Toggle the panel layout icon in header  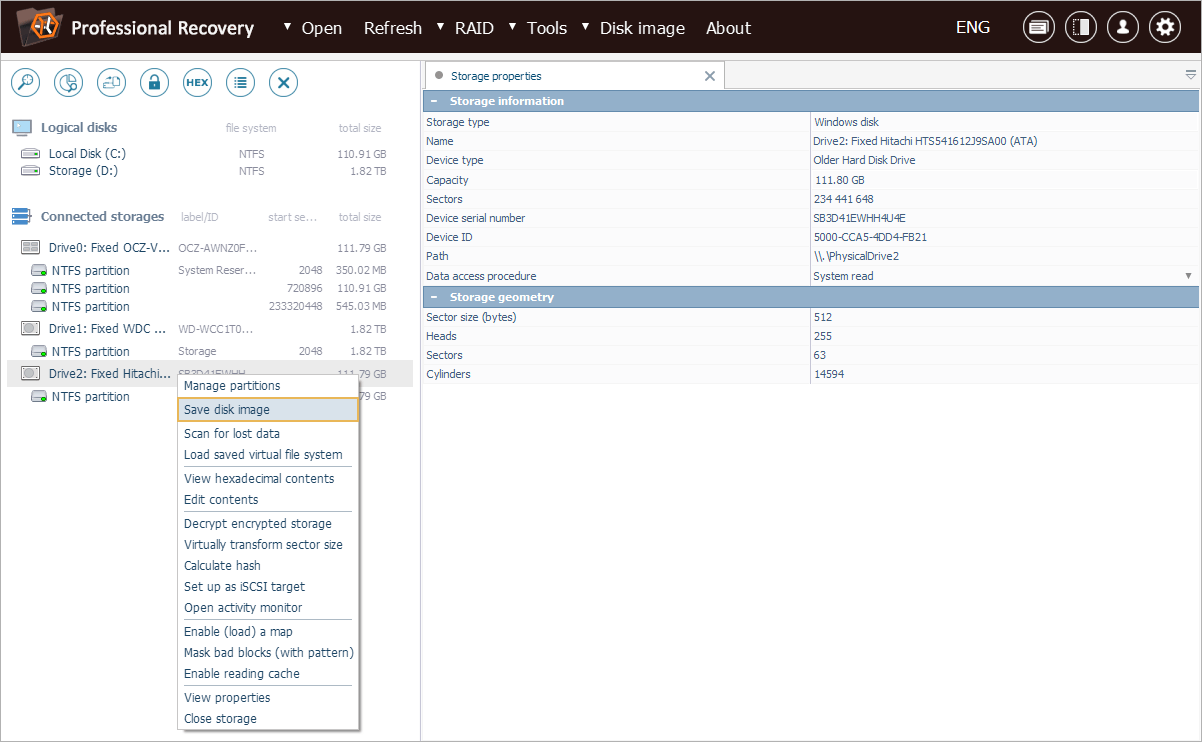click(x=1081, y=28)
